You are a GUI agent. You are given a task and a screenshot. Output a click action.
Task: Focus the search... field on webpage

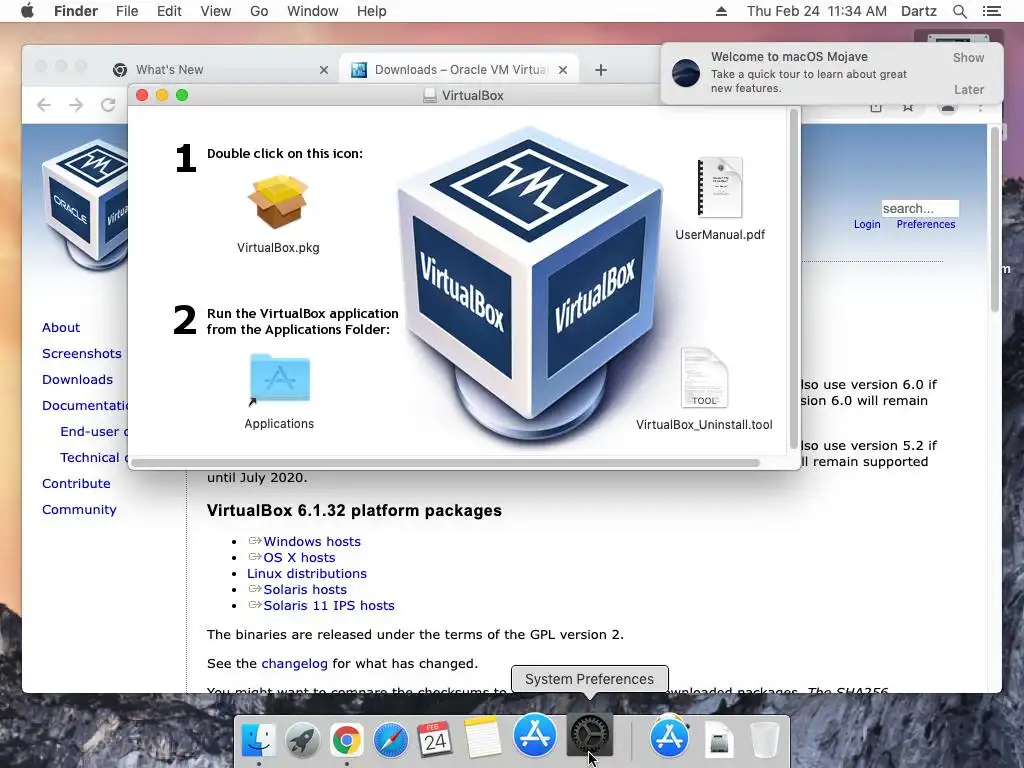coord(920,208)
